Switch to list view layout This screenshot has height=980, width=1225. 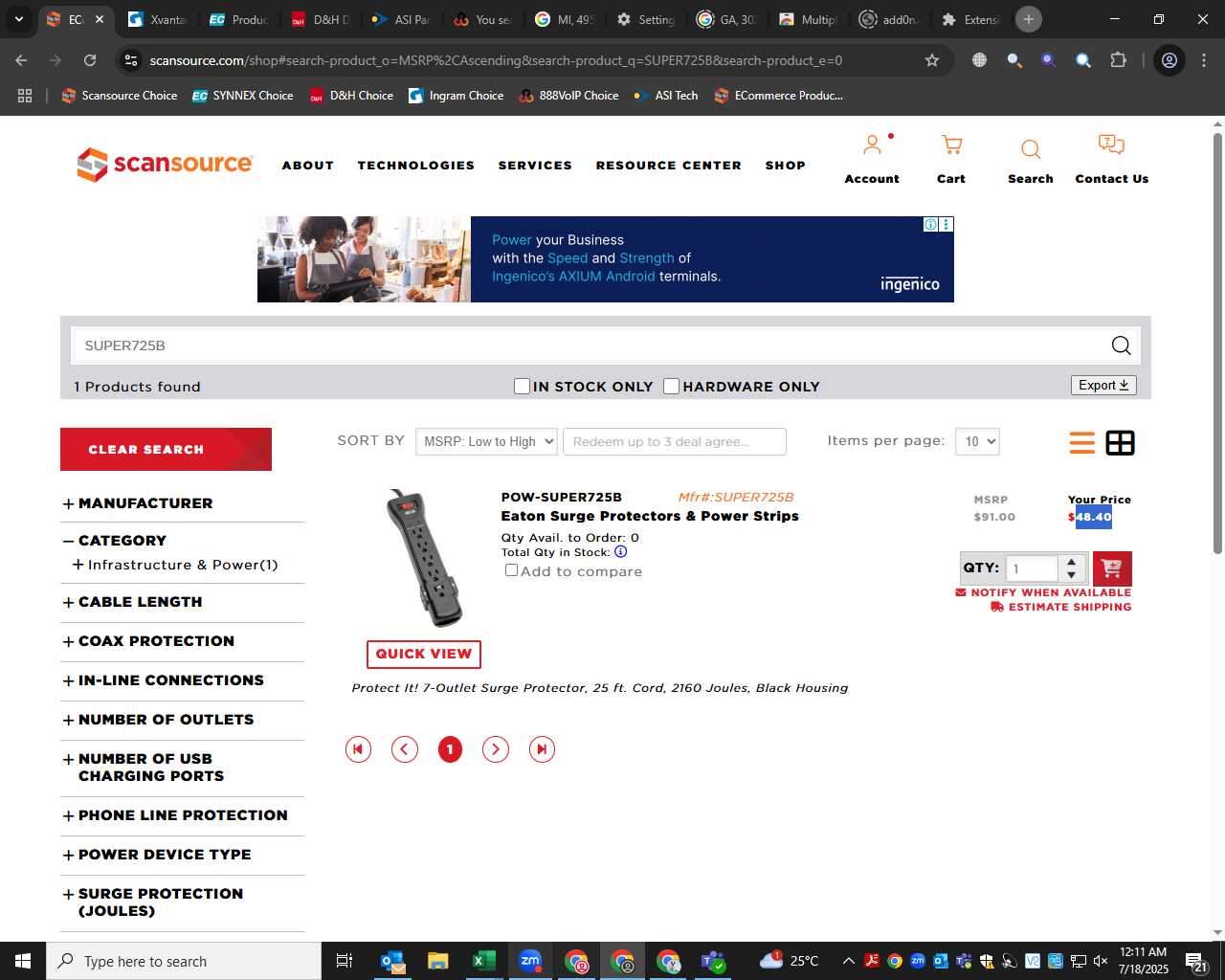pos(1082,443)
